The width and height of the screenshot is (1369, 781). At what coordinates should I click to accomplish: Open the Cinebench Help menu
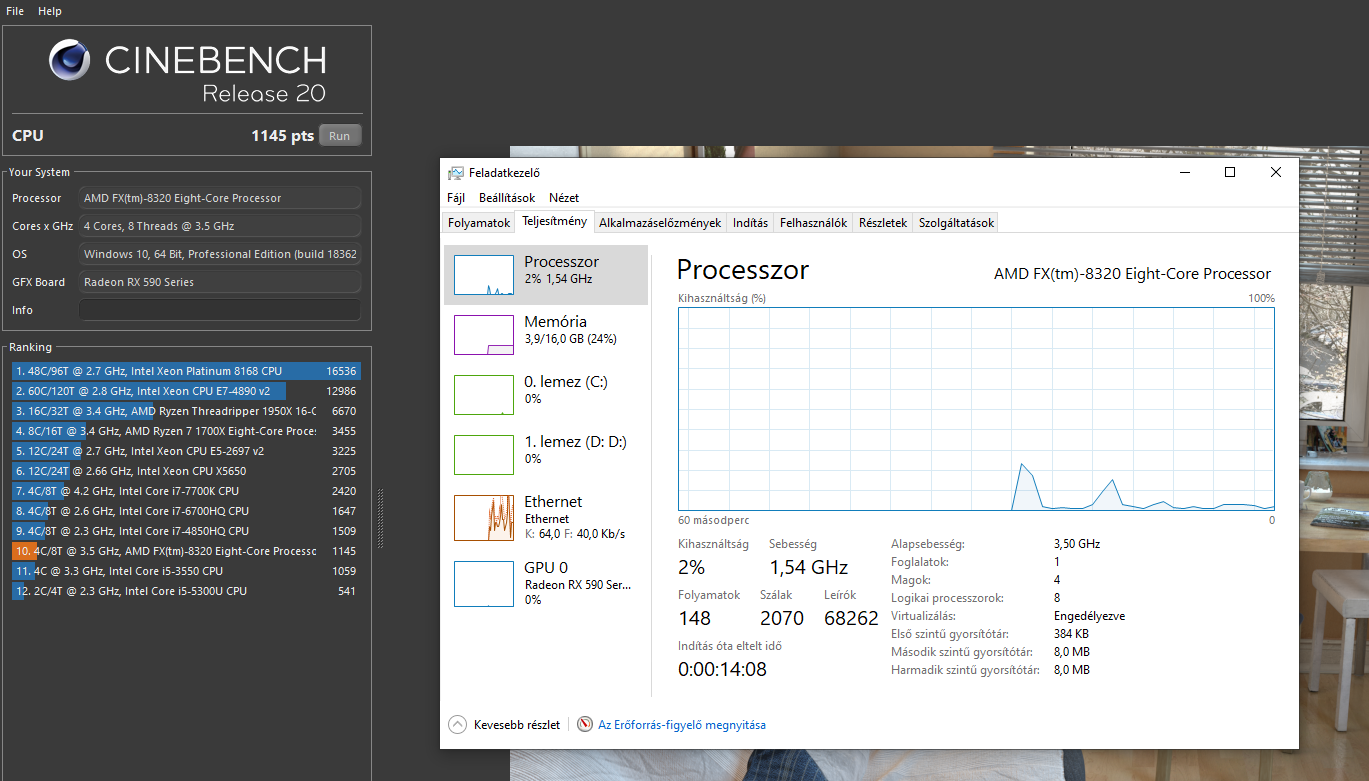click(50, 11)
